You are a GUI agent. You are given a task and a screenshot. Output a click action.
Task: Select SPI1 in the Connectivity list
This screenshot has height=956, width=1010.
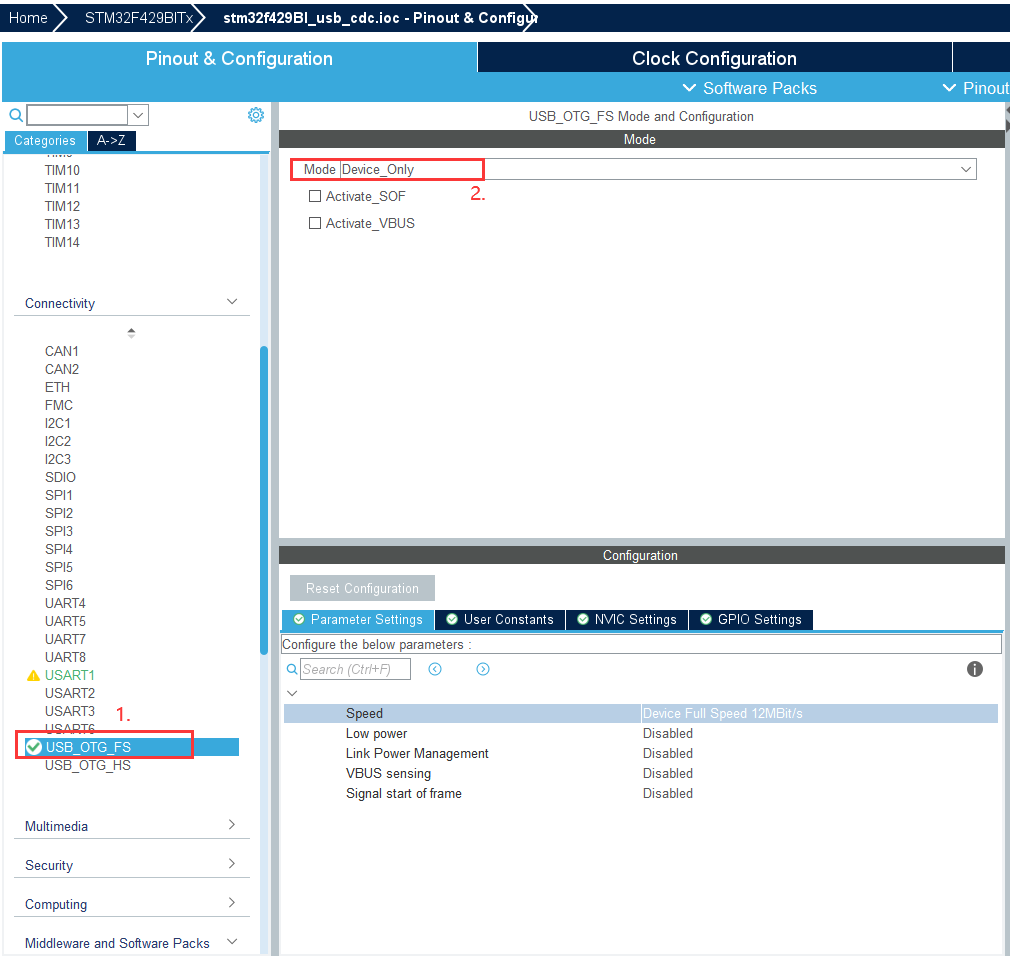pos(59,495)
